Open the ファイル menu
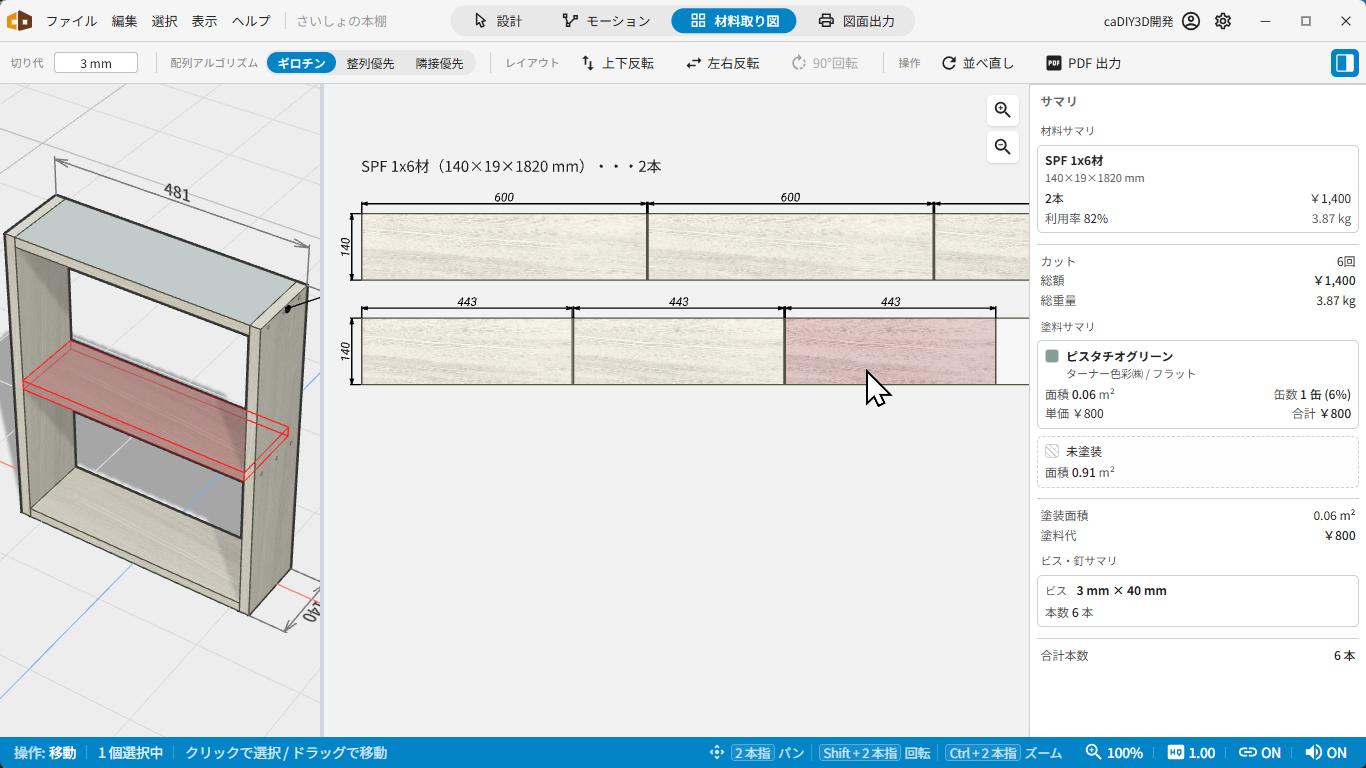Screen dimensions: 1366x768 tap(72, 21)
